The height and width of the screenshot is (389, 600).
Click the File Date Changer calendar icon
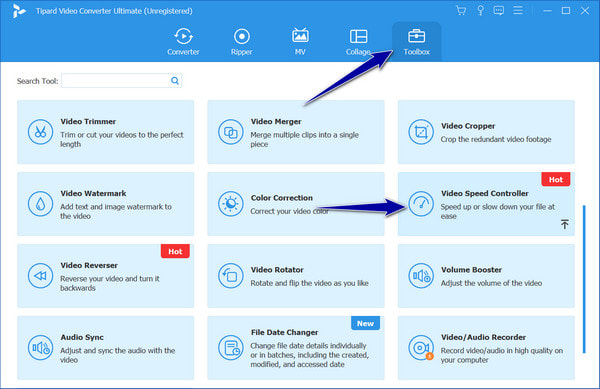coord(230,348)
